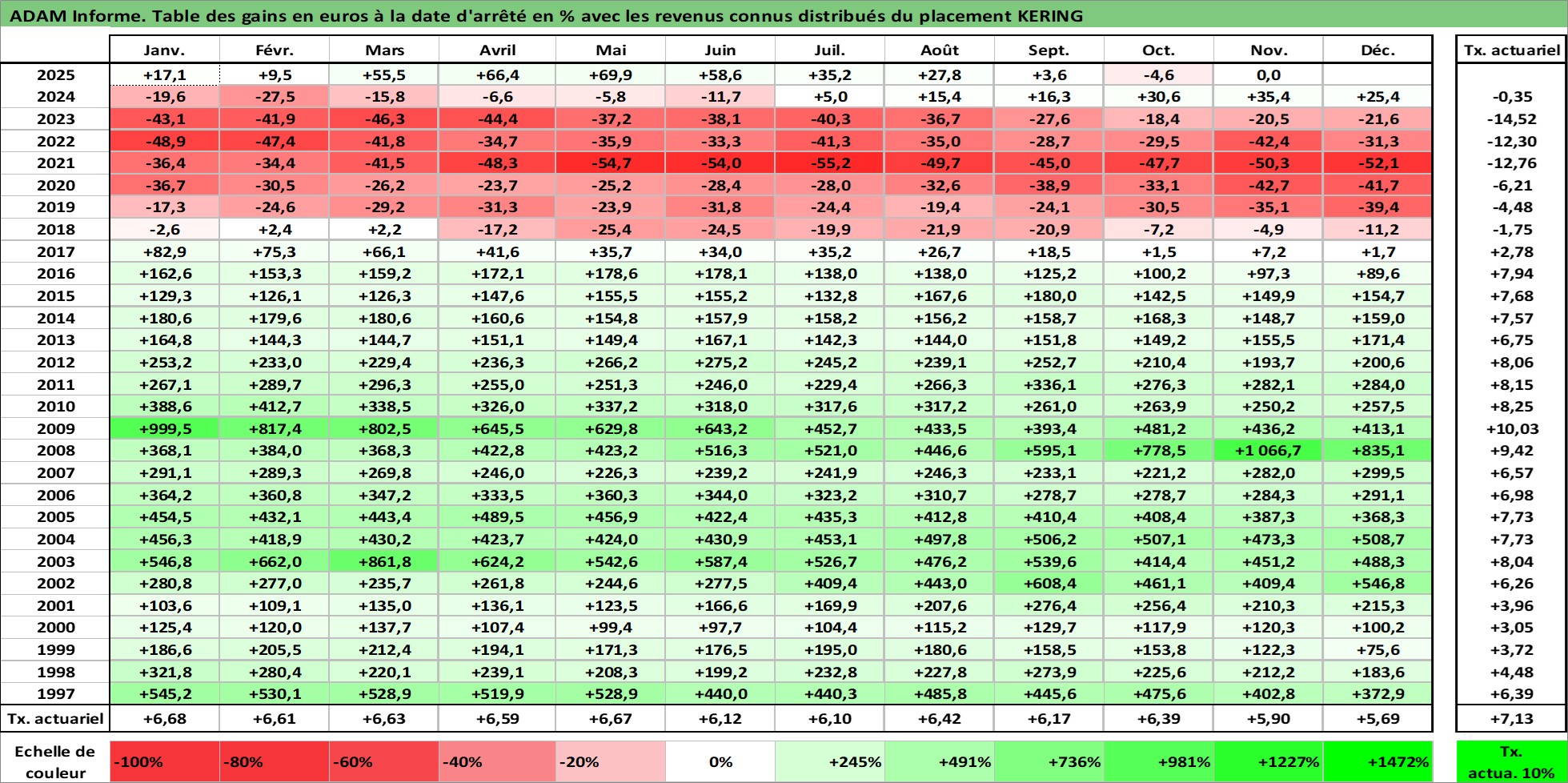Click the -20% pale red swatch
Image resolution: width=1568 pixels, height=783 pixels.
(x=611, y=761)
